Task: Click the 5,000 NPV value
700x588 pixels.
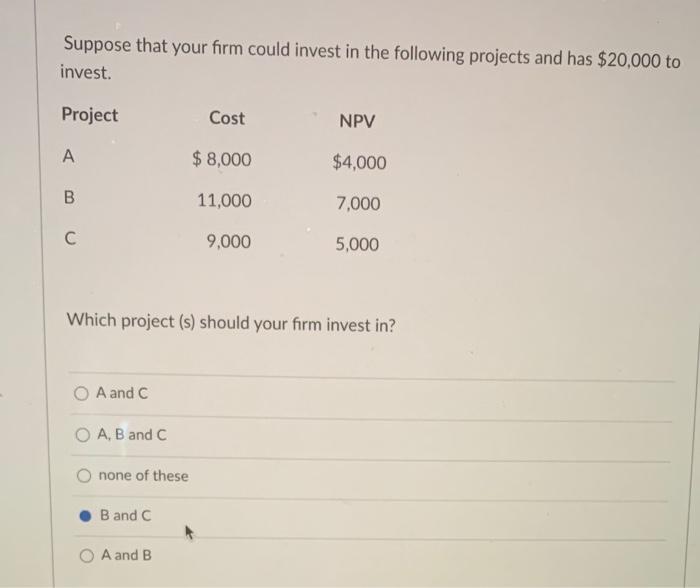Action: (x=357, y=244)
